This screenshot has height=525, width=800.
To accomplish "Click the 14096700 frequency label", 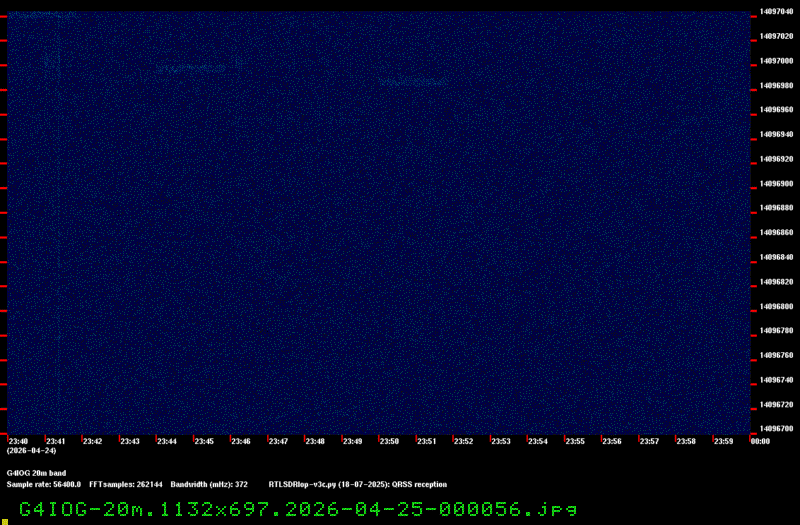I will pos(777,429).
